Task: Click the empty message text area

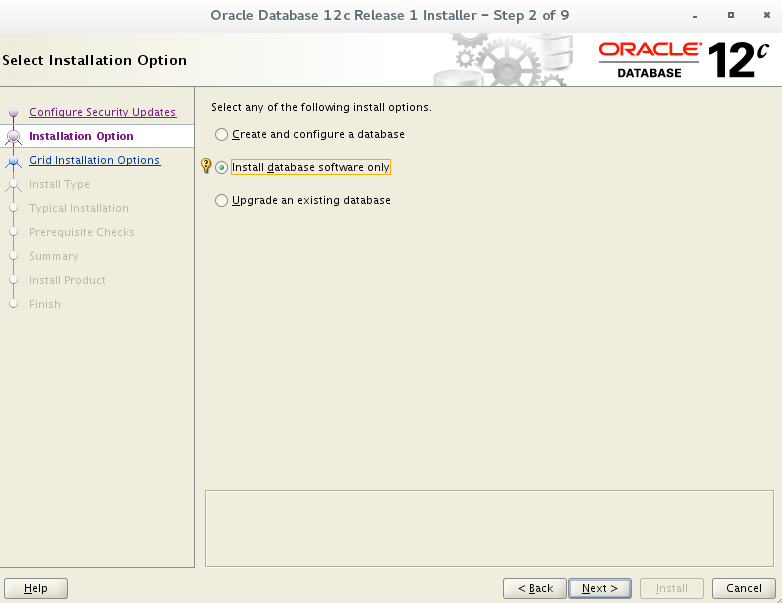Action: pos(489,528)
